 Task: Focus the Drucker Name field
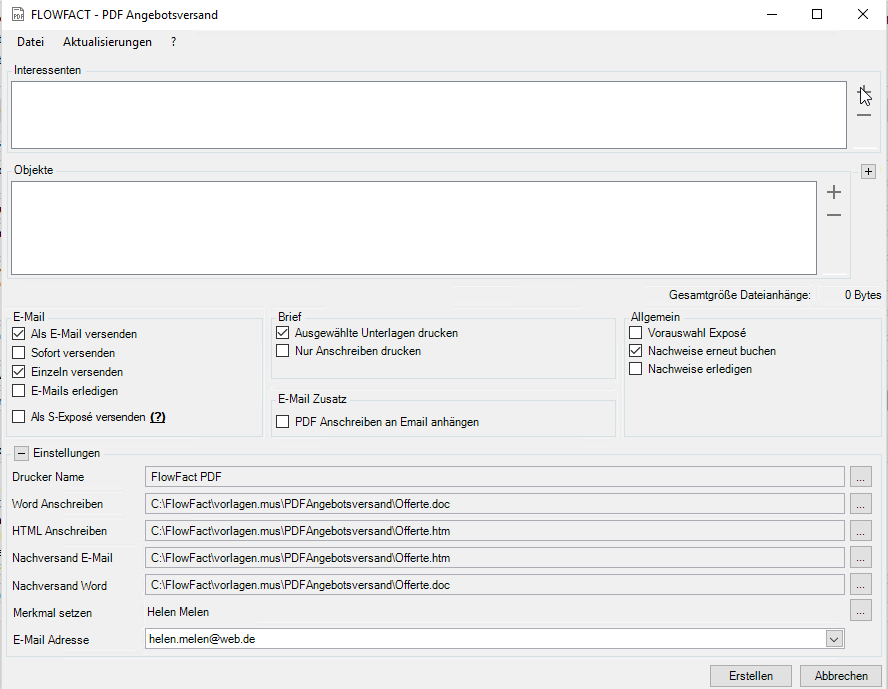coord(494,477)
